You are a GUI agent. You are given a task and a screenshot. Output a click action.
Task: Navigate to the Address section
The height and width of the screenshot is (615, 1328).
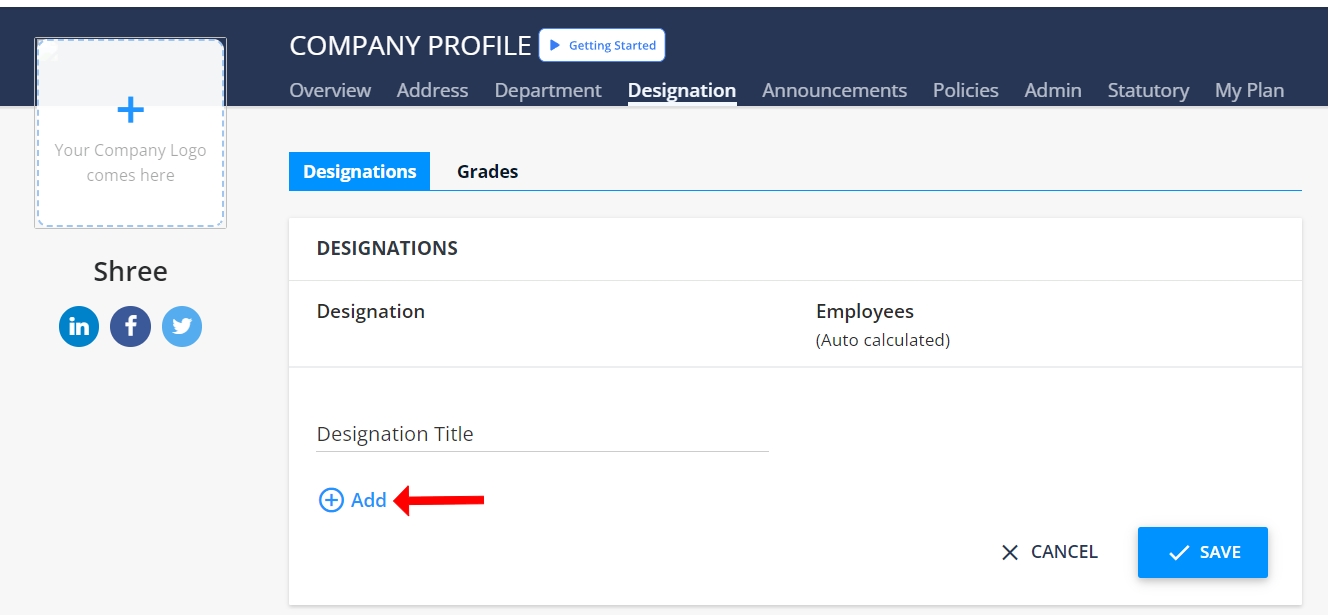pyautogui.click(x=432, y=90)
